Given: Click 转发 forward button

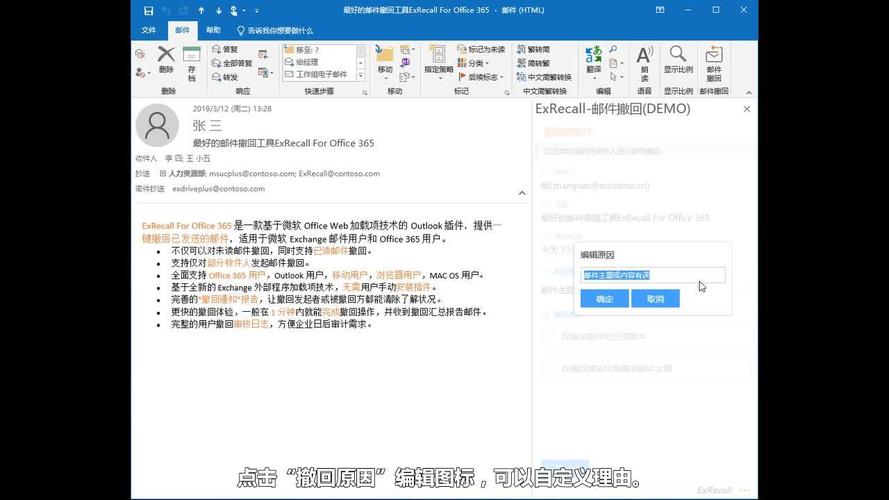Looking at the screenshot, I should click(x=225, y=77).
